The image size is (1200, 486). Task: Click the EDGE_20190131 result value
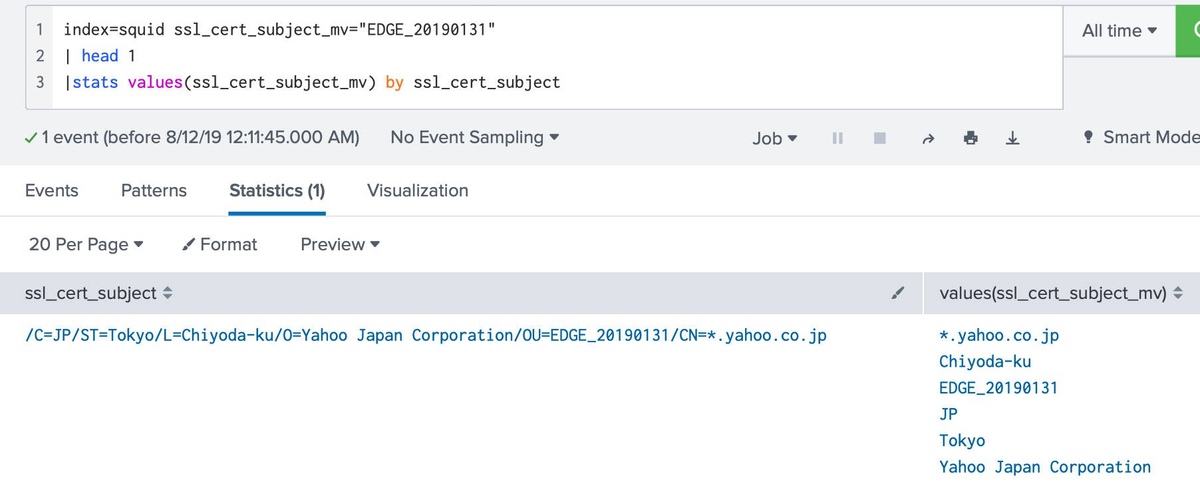tap(998, 387)
